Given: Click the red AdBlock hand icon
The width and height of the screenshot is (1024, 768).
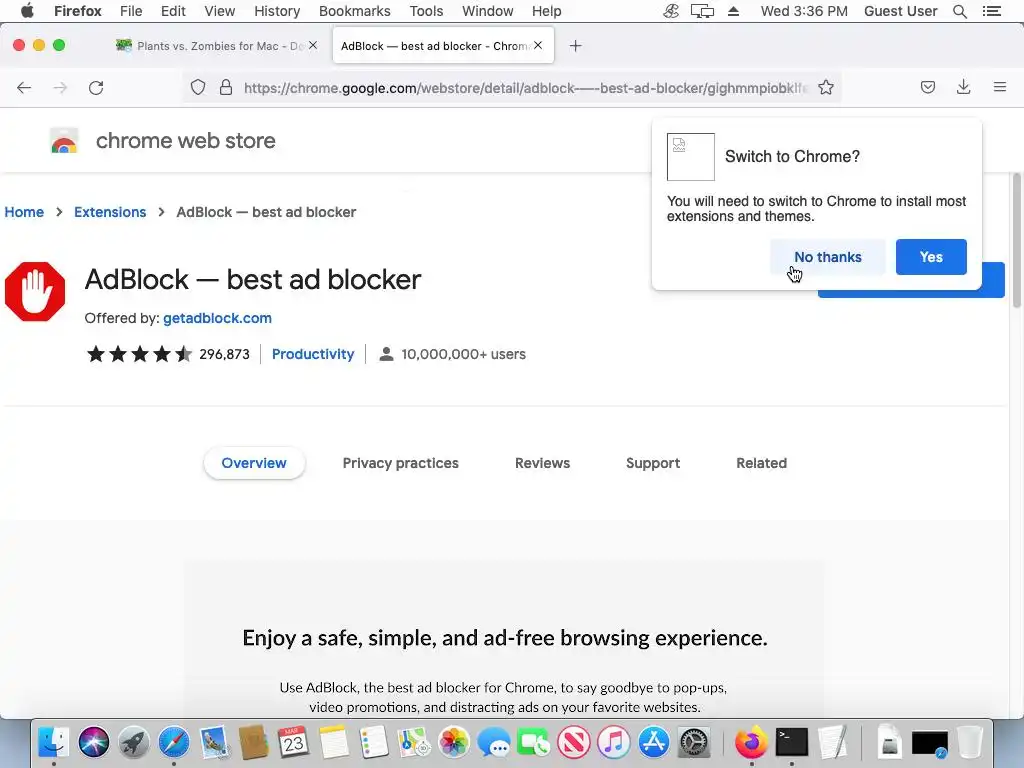Looking at the screenshot, I should (x=35, y=291).
